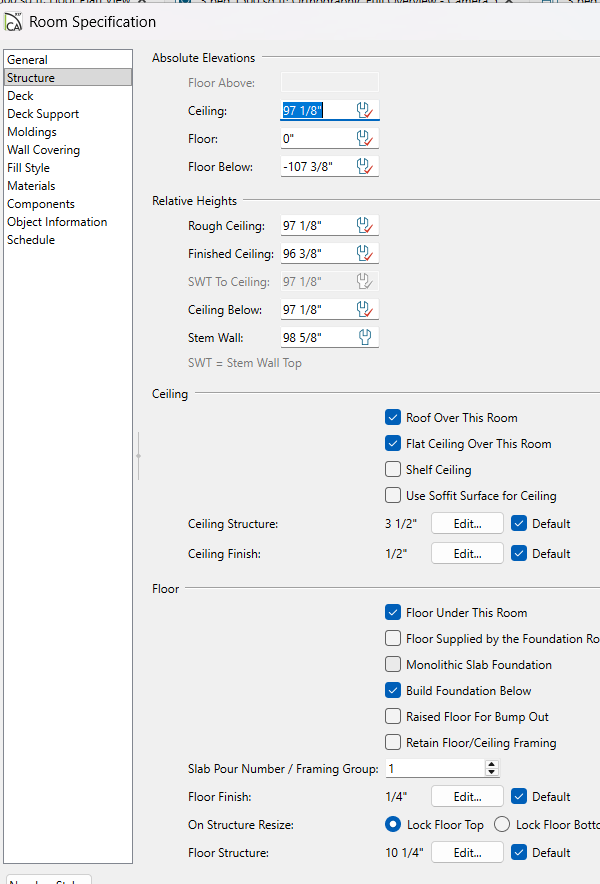Click the wrench icon beside Floor Below field
Viewport: 600px width, 884px height.
(365, 167)
